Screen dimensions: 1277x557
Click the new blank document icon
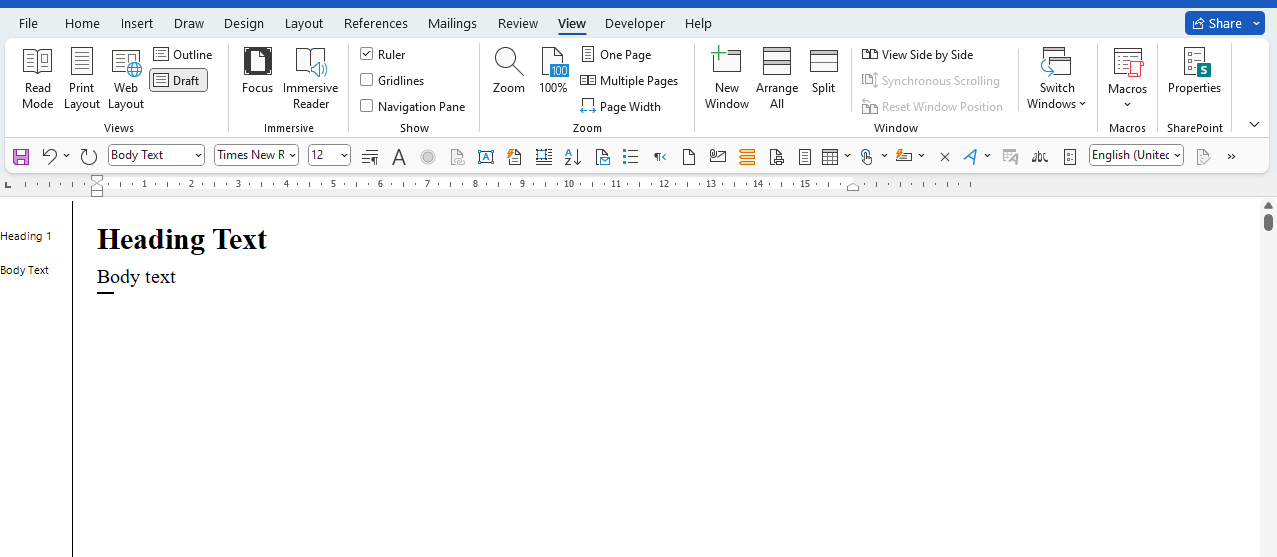(x=688, y=156)
